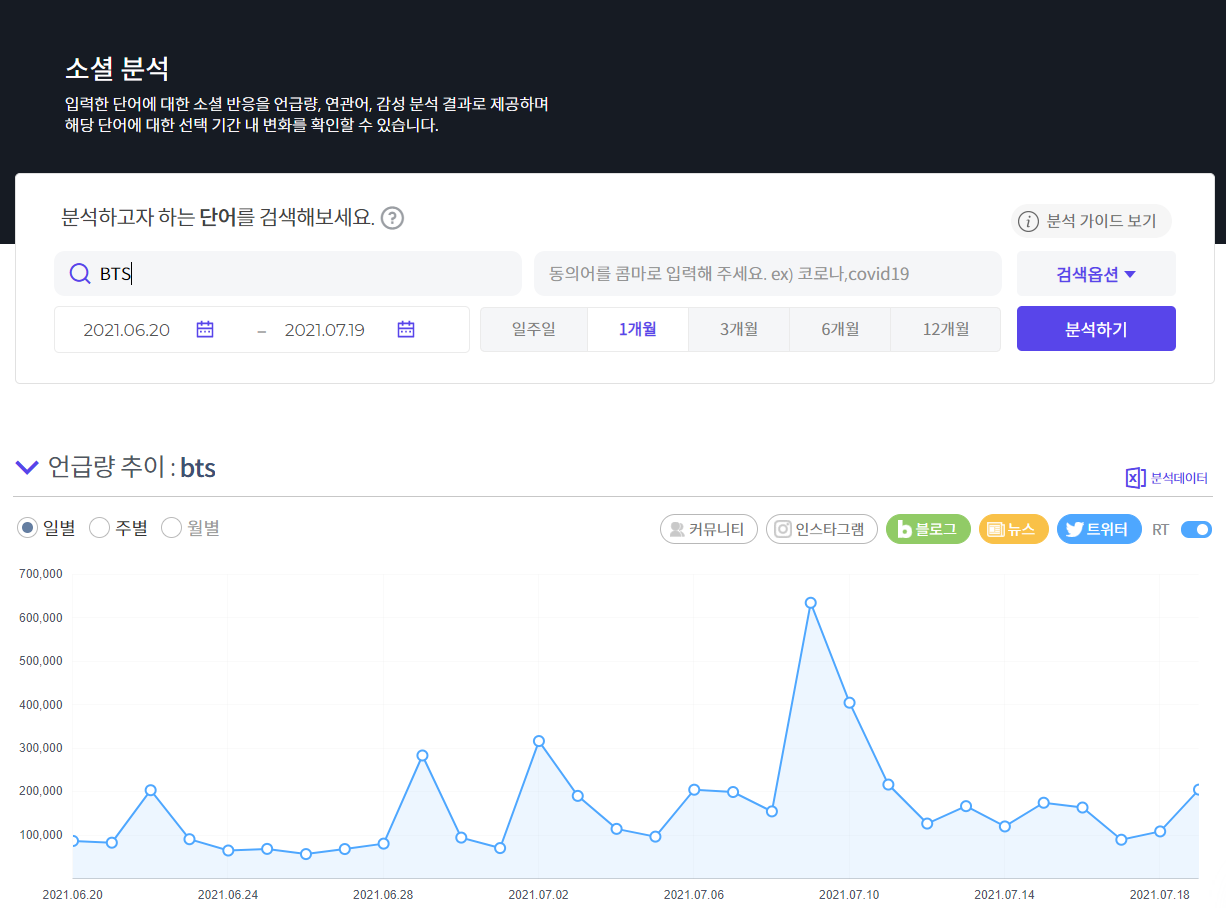This screenshot has height=908, width=1226.
Task: Click the search magnifier icon
Action: pos(80,274)
